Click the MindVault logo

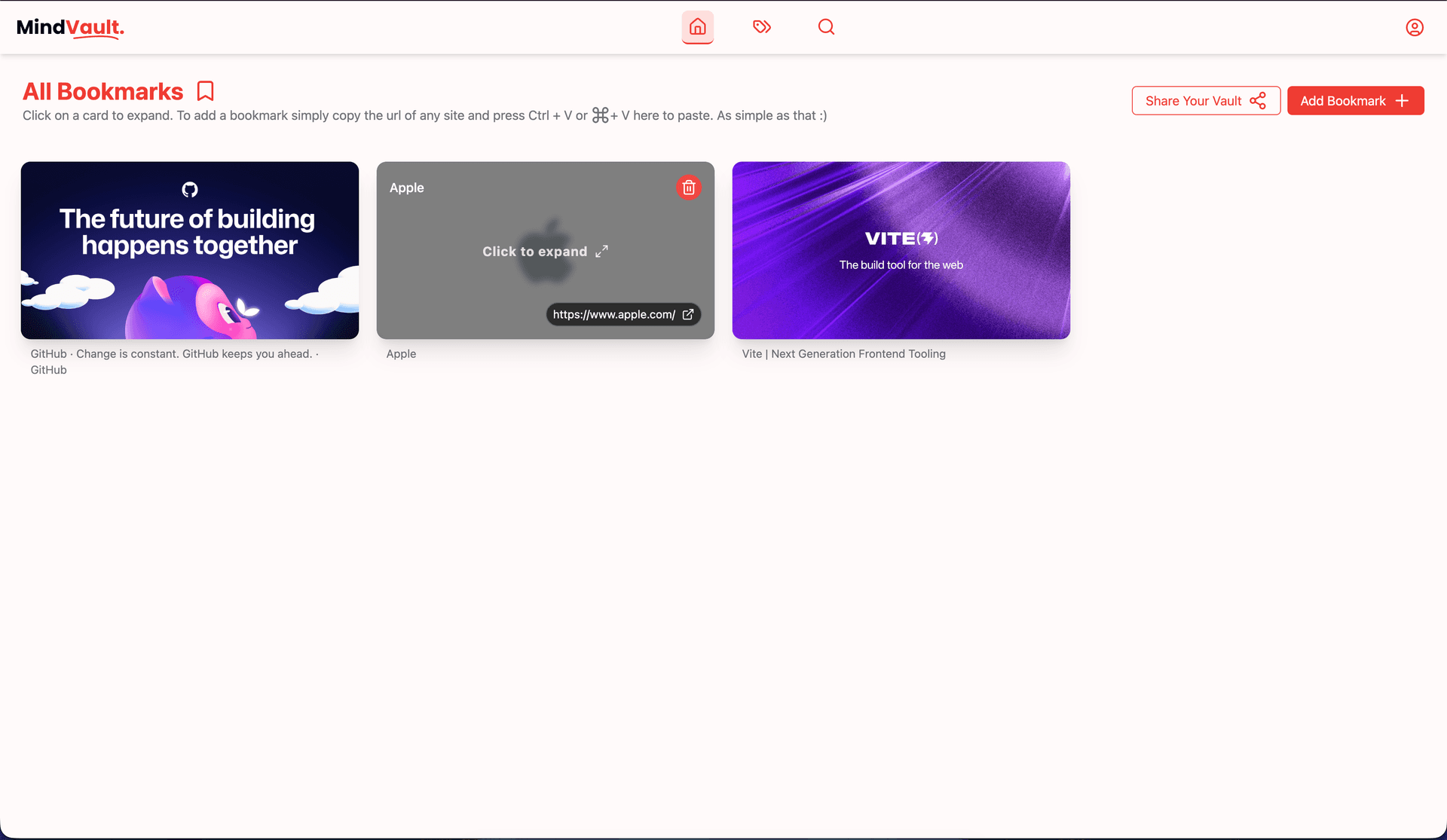pyautogui.click(x=71, y=28)
